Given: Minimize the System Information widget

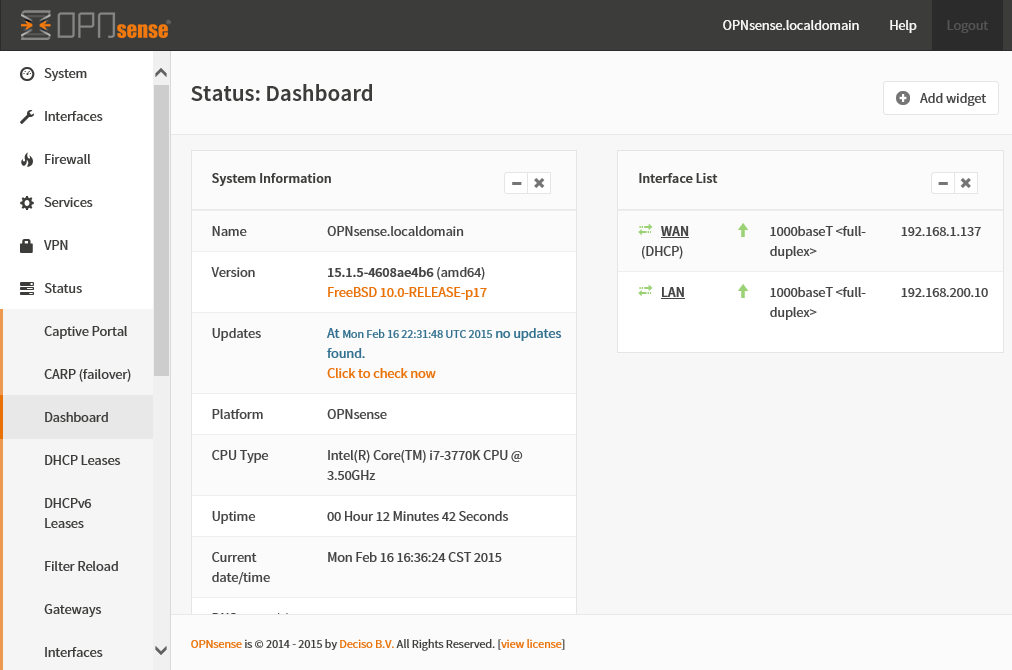Looking at the screenshot, I should (516, 183).
